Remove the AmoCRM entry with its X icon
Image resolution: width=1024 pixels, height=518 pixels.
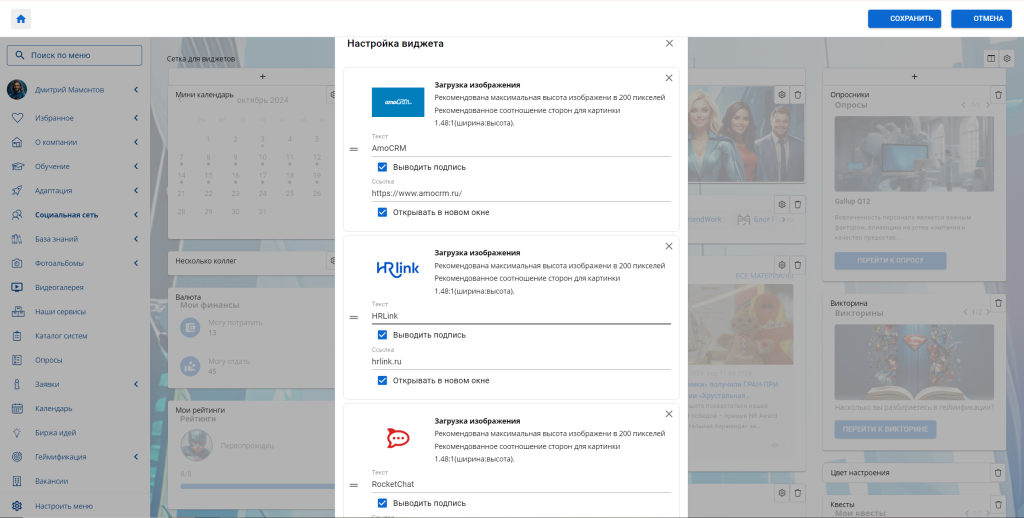(x=669, y=78)
